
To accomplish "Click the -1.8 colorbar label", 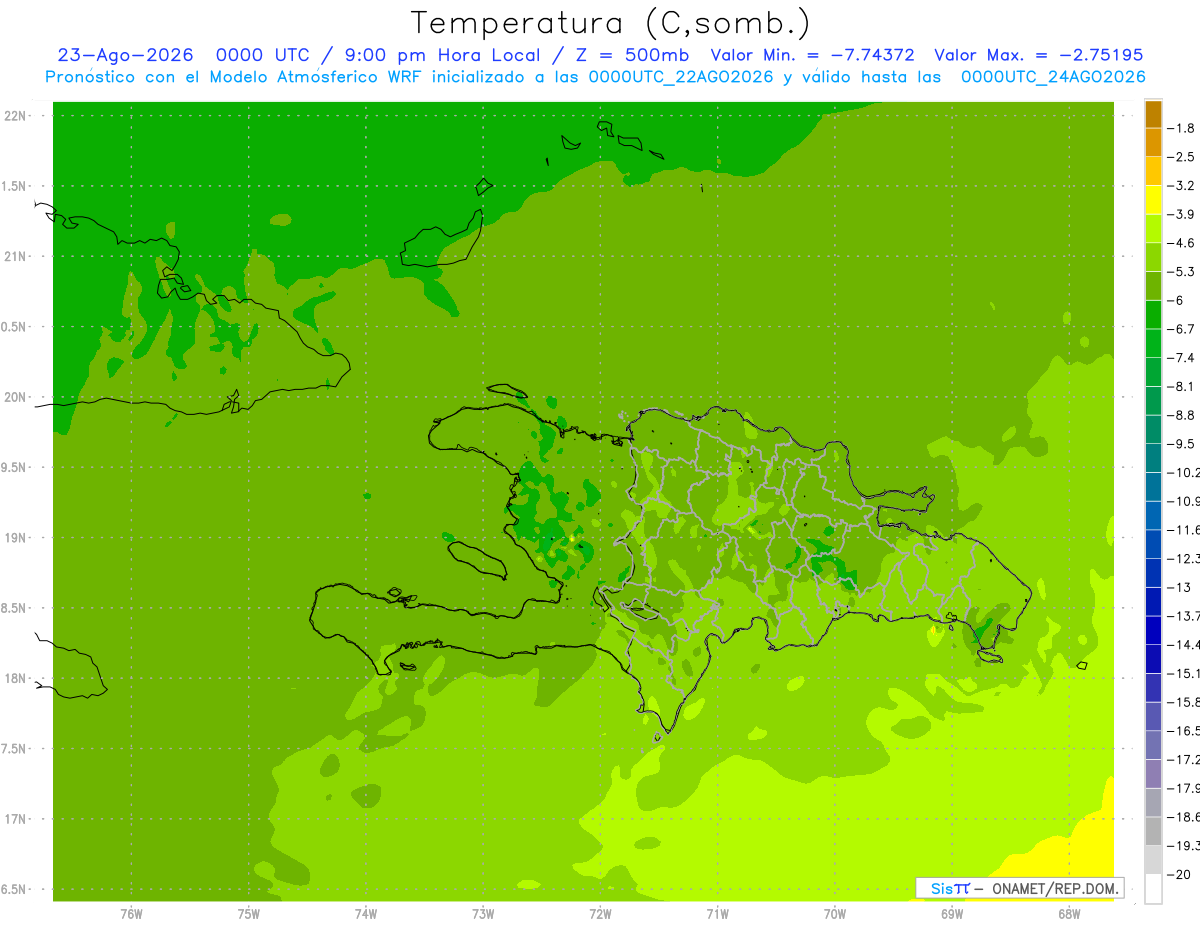I will pos(1182,128).
